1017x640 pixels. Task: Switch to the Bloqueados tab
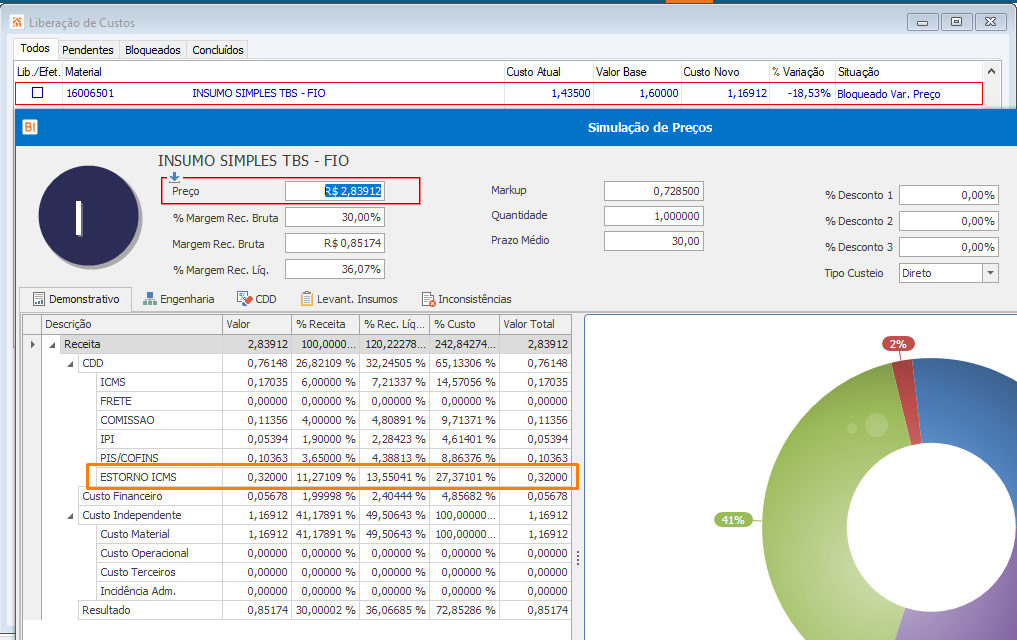tap(152, 50)
